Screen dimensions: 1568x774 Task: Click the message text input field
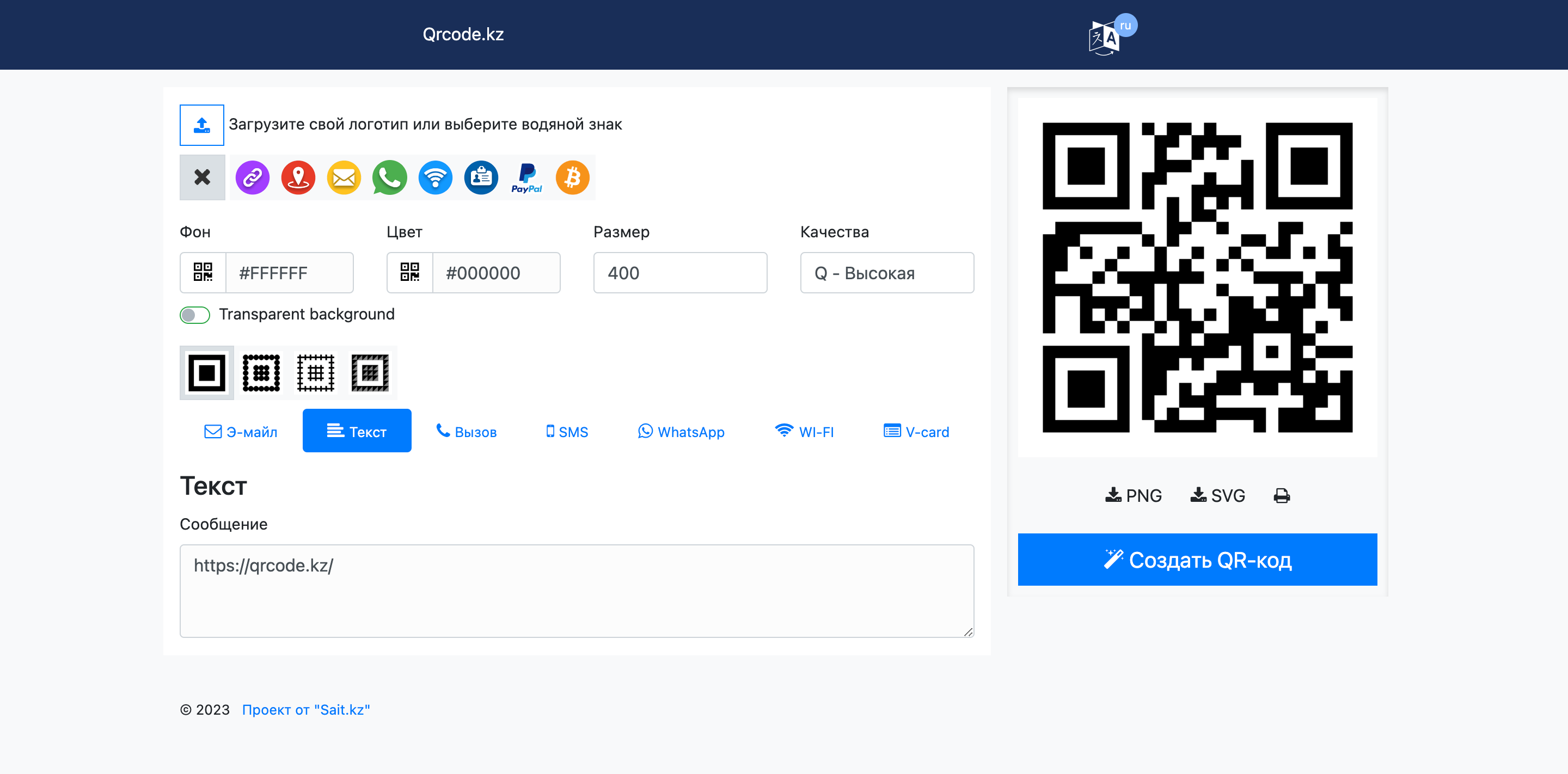[578, 589]
